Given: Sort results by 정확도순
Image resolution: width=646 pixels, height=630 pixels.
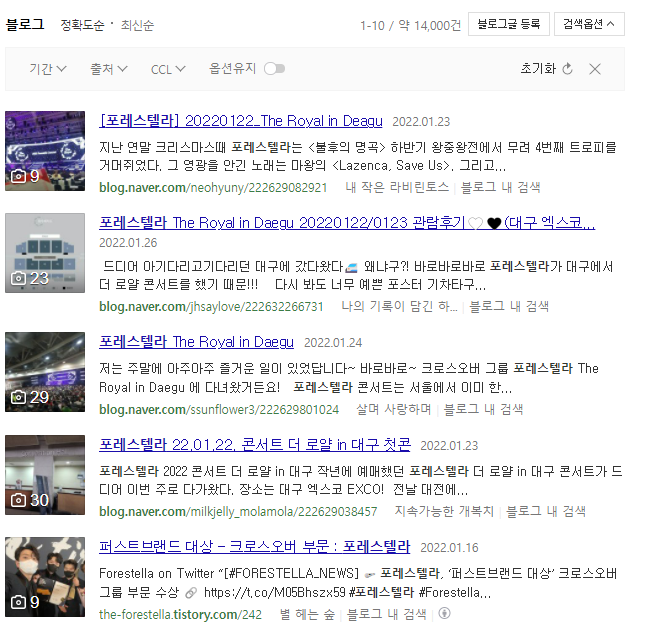Looking at the screenshot, I should (x=82, y=26).
